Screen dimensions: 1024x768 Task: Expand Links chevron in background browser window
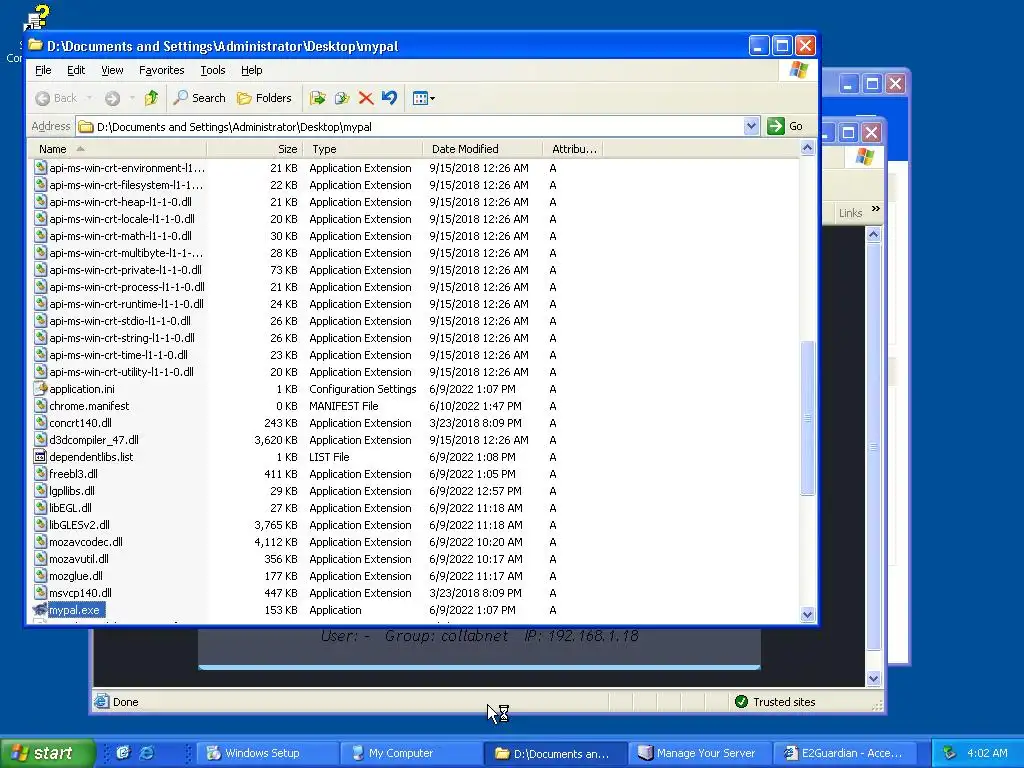[876, 209]
